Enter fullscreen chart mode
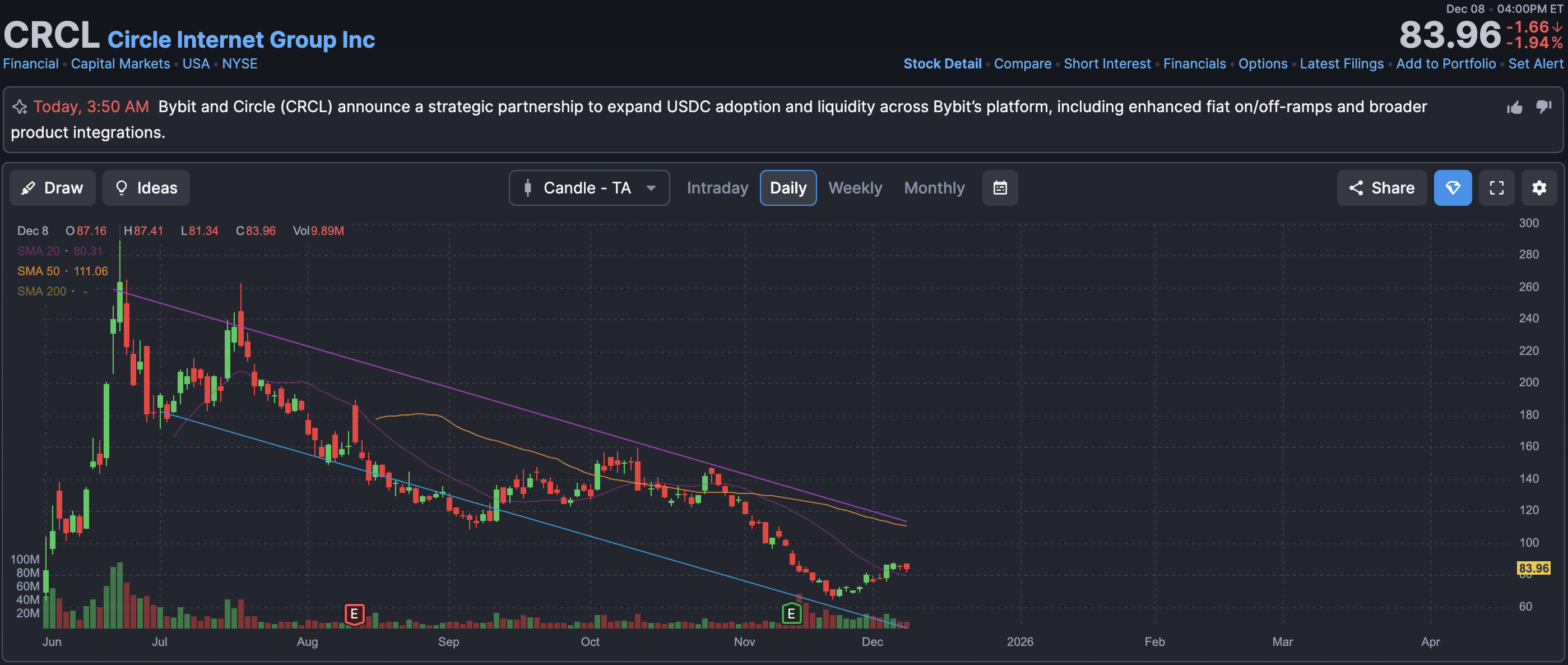The height and width of the screenshot is (665, 1568). [x=1496, y=188]
